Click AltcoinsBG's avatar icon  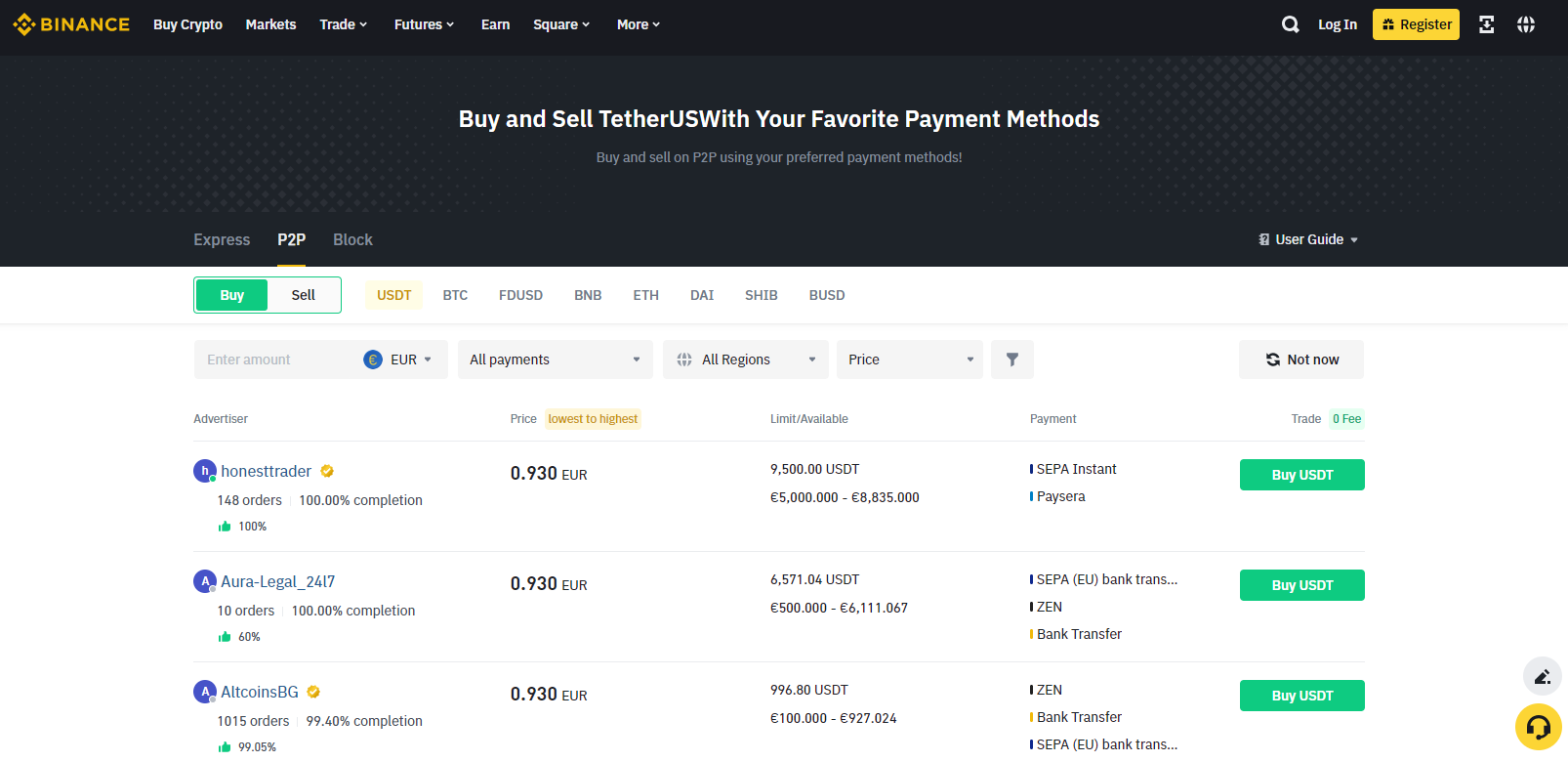(x=205, y=692)
